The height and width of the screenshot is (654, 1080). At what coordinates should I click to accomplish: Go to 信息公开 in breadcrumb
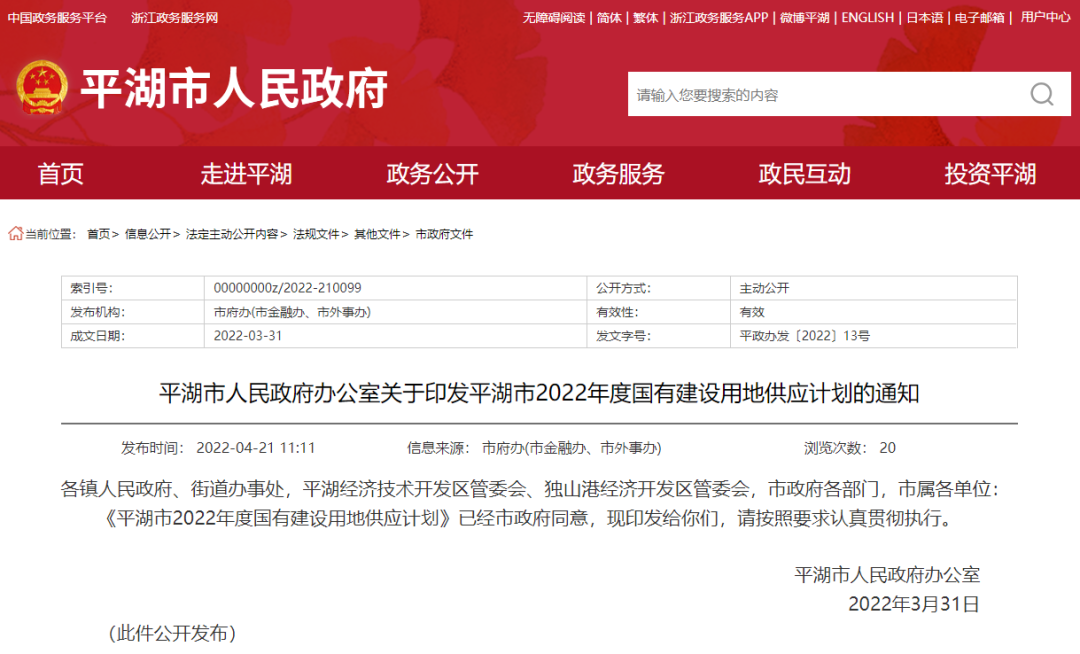pyautogui.click(x=147, y=234)
